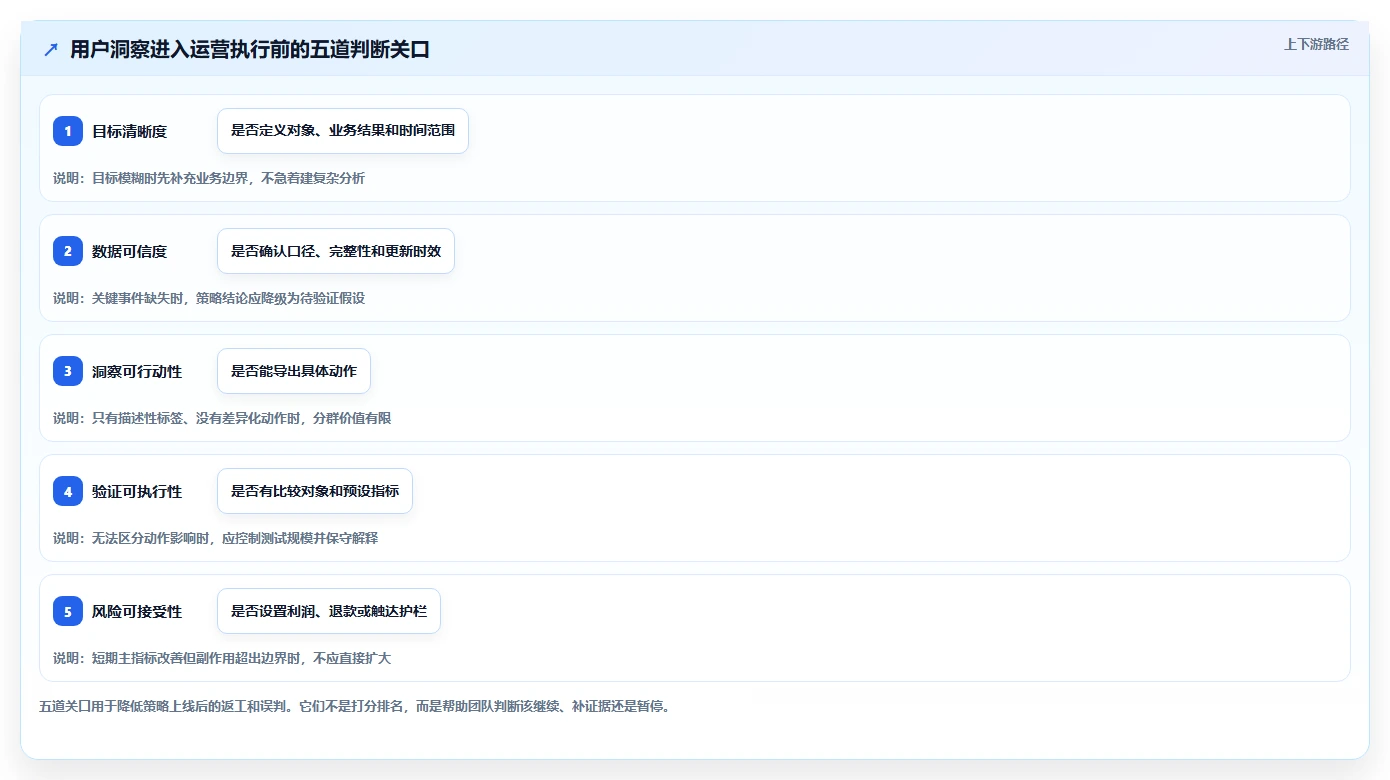Image resolution: width=1390 pixels, height=780 pixels.
Task: Click the note 无法区分动作影响时
Action: (151, 538)
